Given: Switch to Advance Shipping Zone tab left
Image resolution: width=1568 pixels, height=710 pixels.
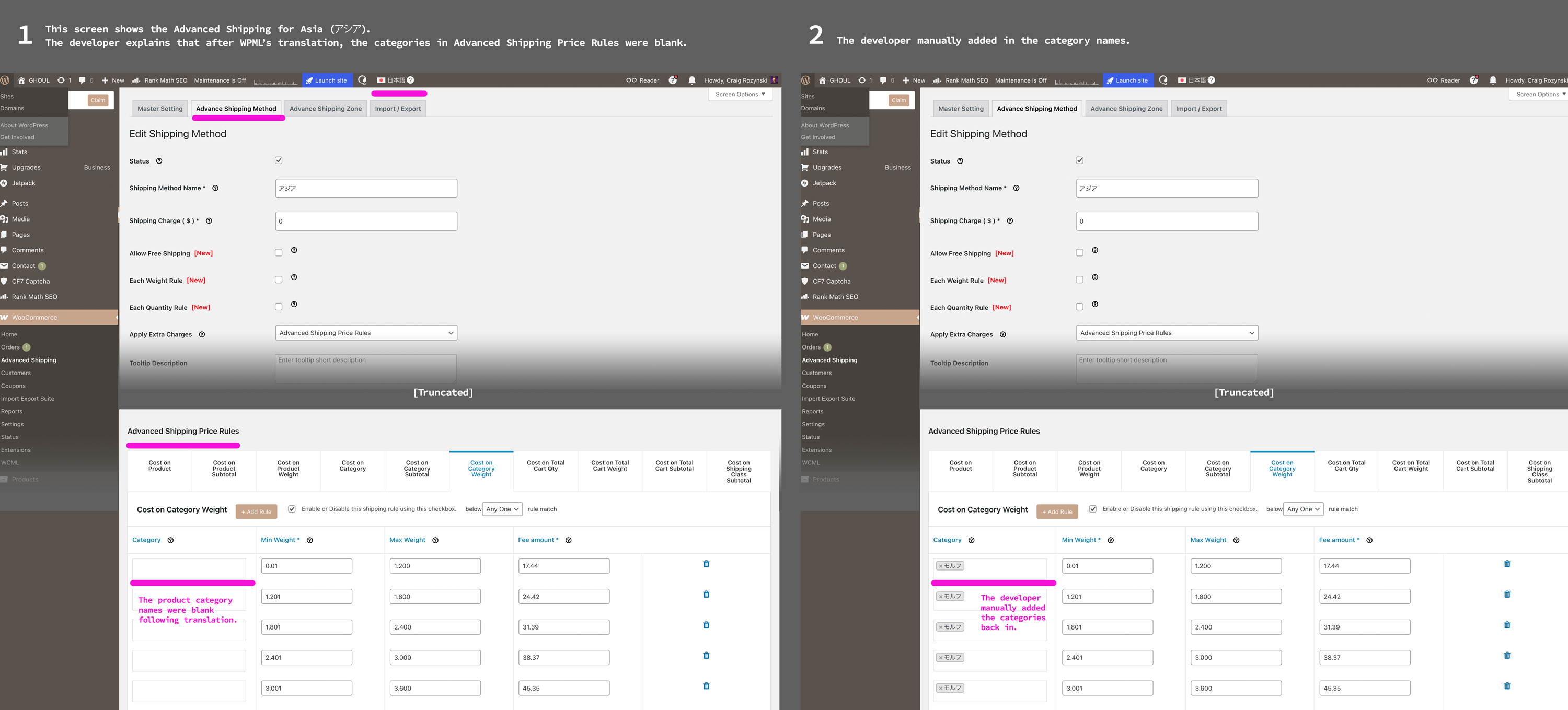Looking at the screenshot, I should pos(325,109).
